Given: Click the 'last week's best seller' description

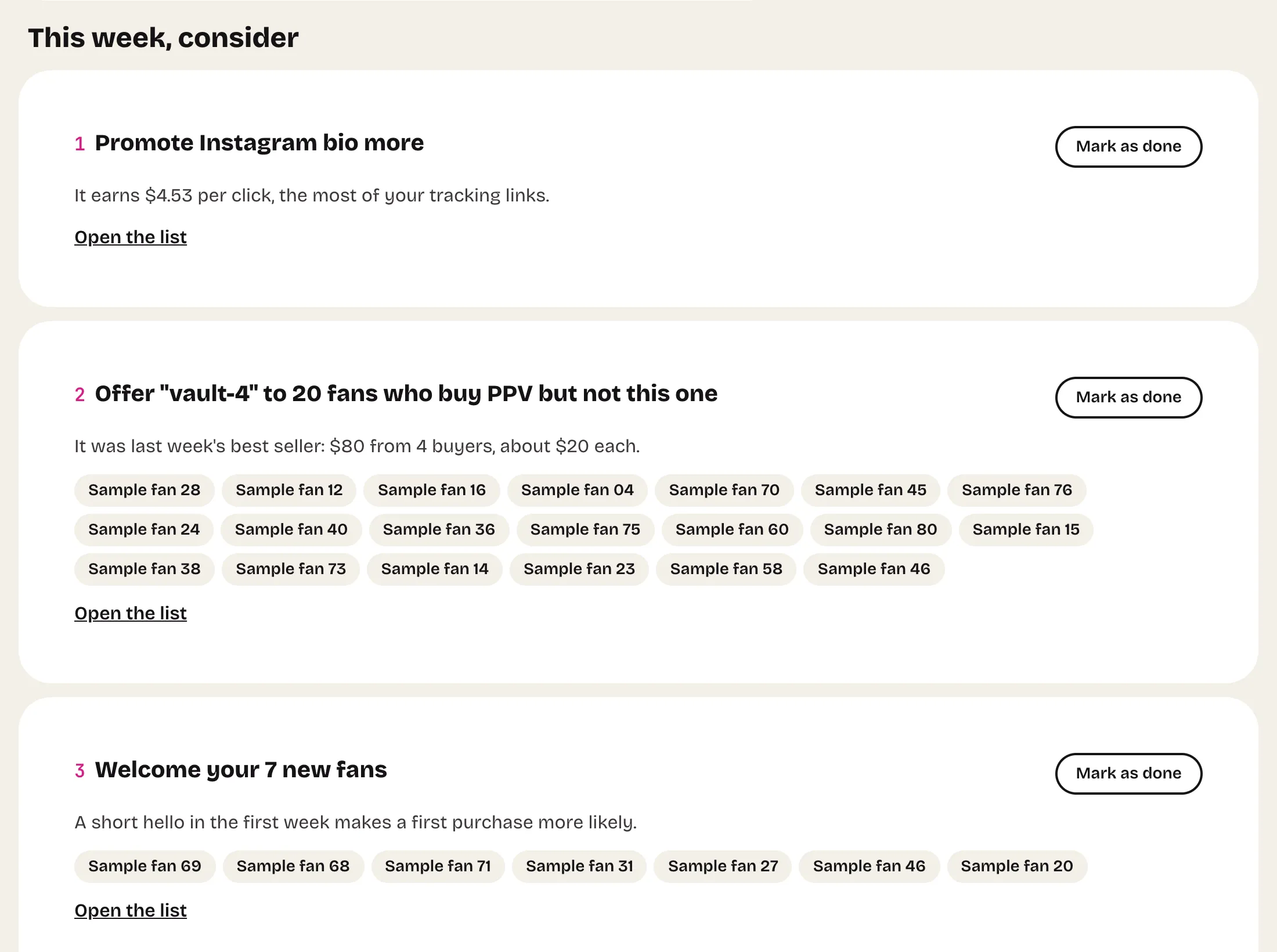Looking at the screenshot, I should tap(357, 446).
